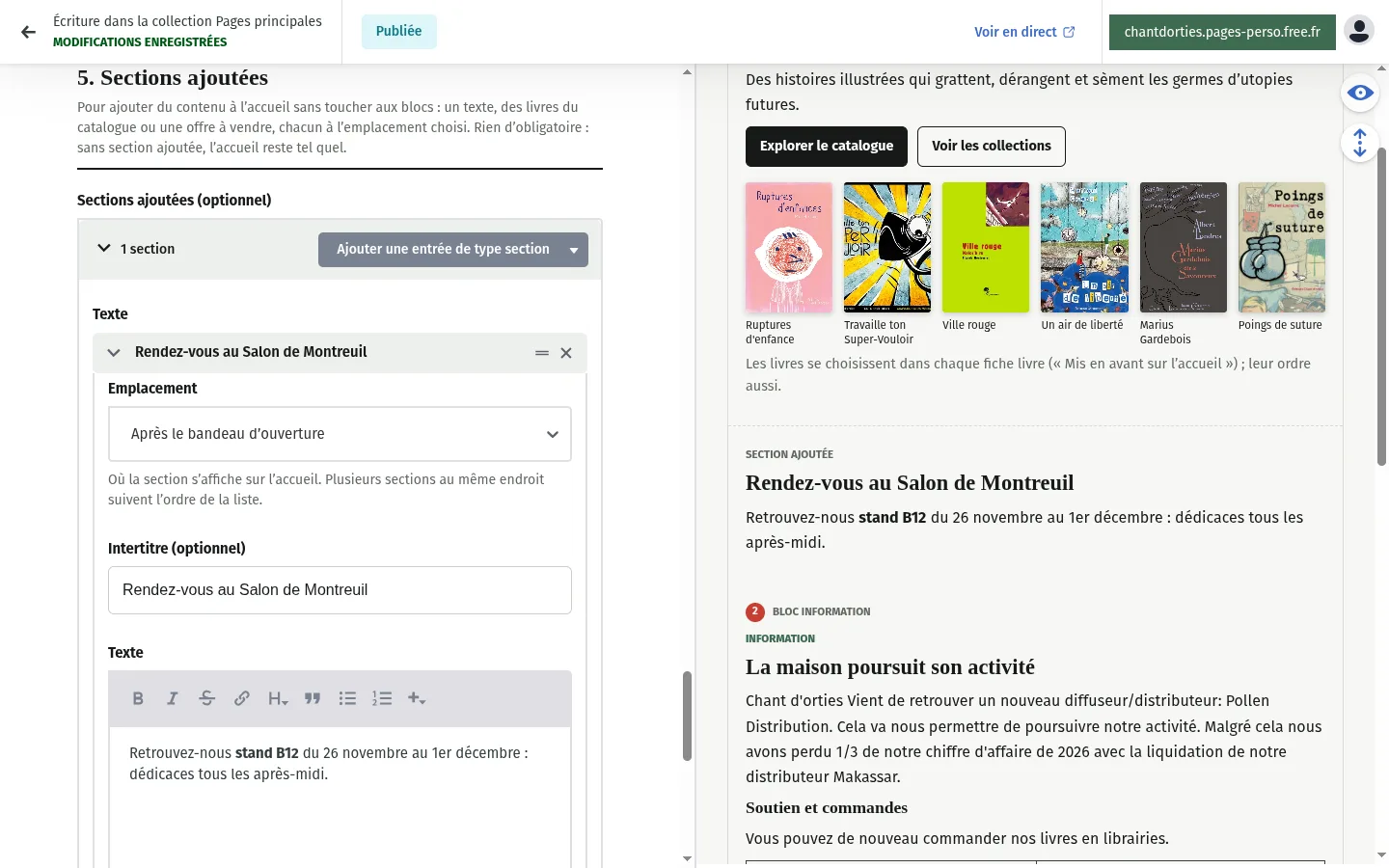Toggle preview with the eye icon

[x=1360, y=93]
